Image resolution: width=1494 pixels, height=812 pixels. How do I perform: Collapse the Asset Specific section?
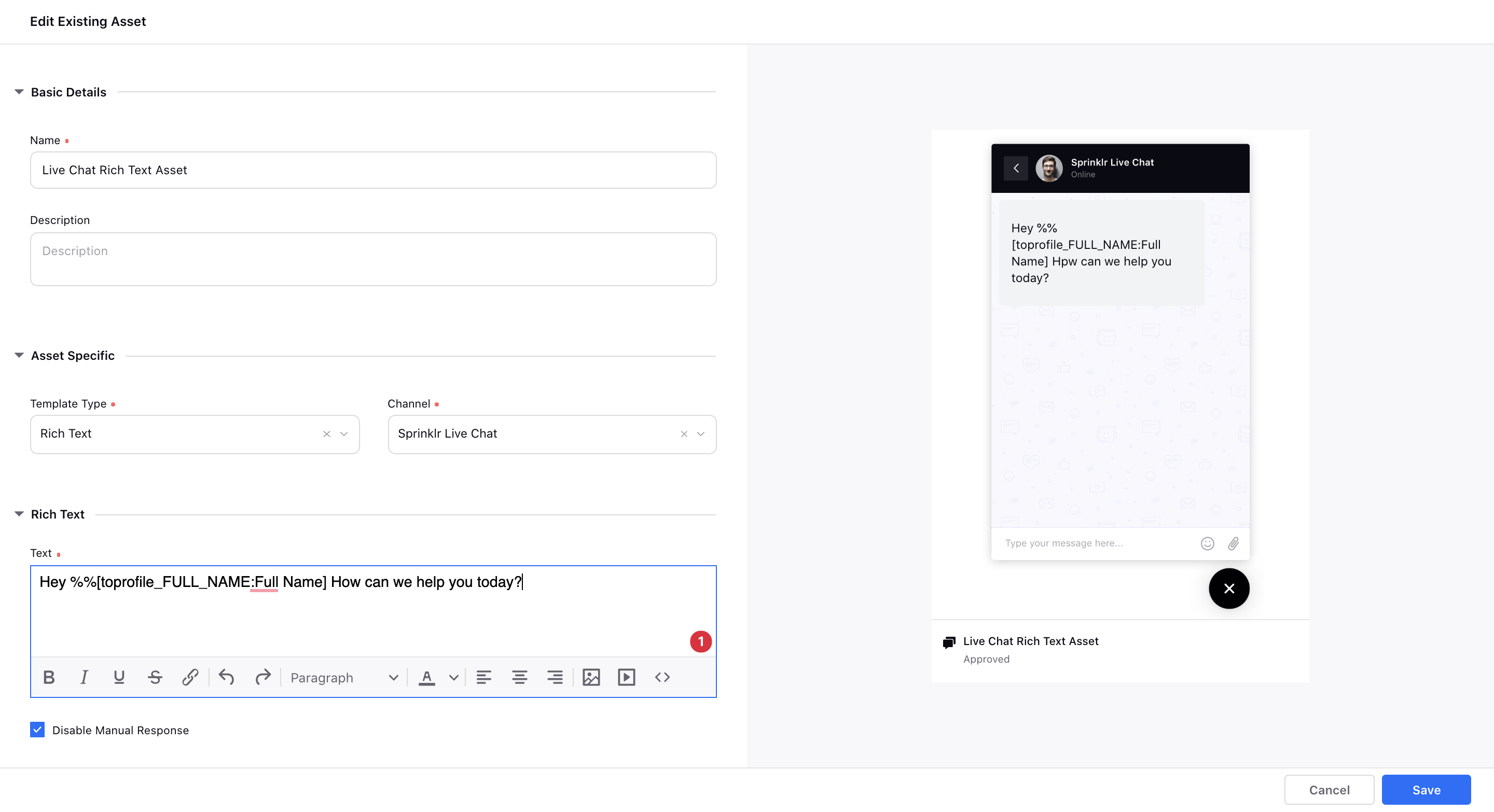point(19,355)
